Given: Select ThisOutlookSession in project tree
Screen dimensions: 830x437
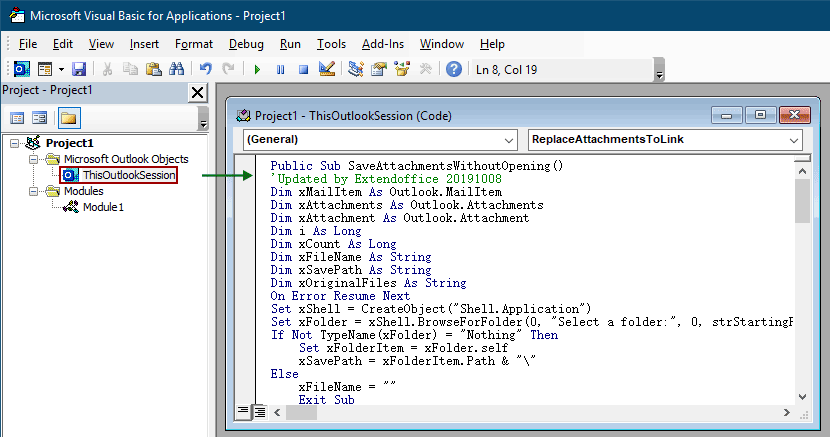Looking at the screenshot, I should [128, 175].
